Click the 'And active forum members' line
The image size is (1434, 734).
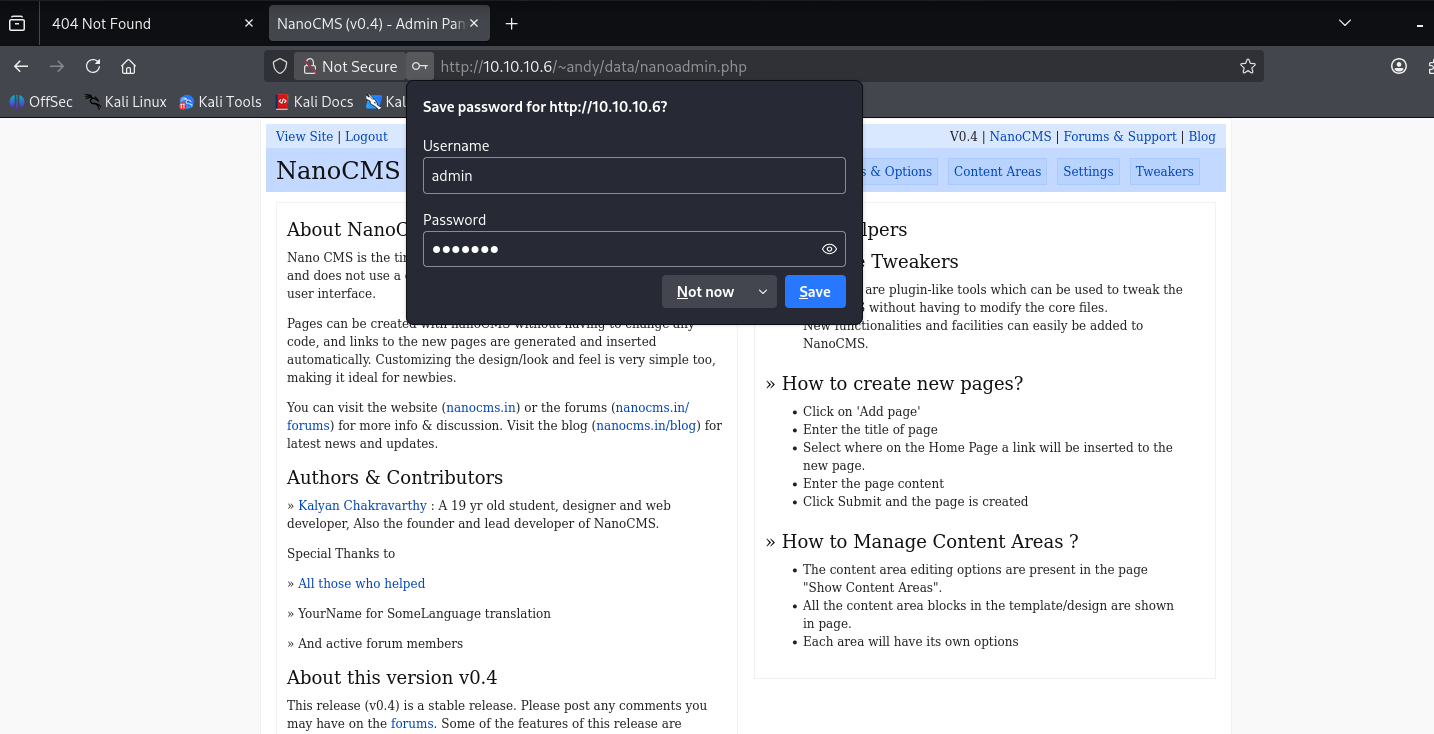point(375,643)
